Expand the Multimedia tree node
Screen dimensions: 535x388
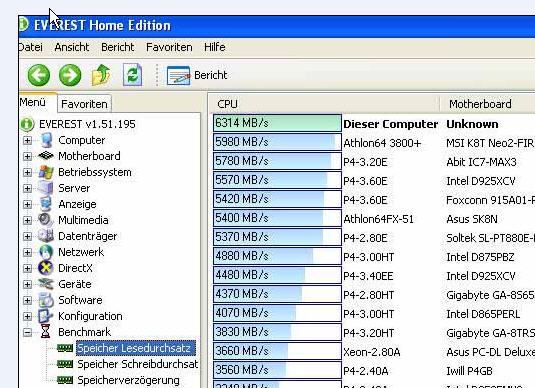[x=27, y=220]
